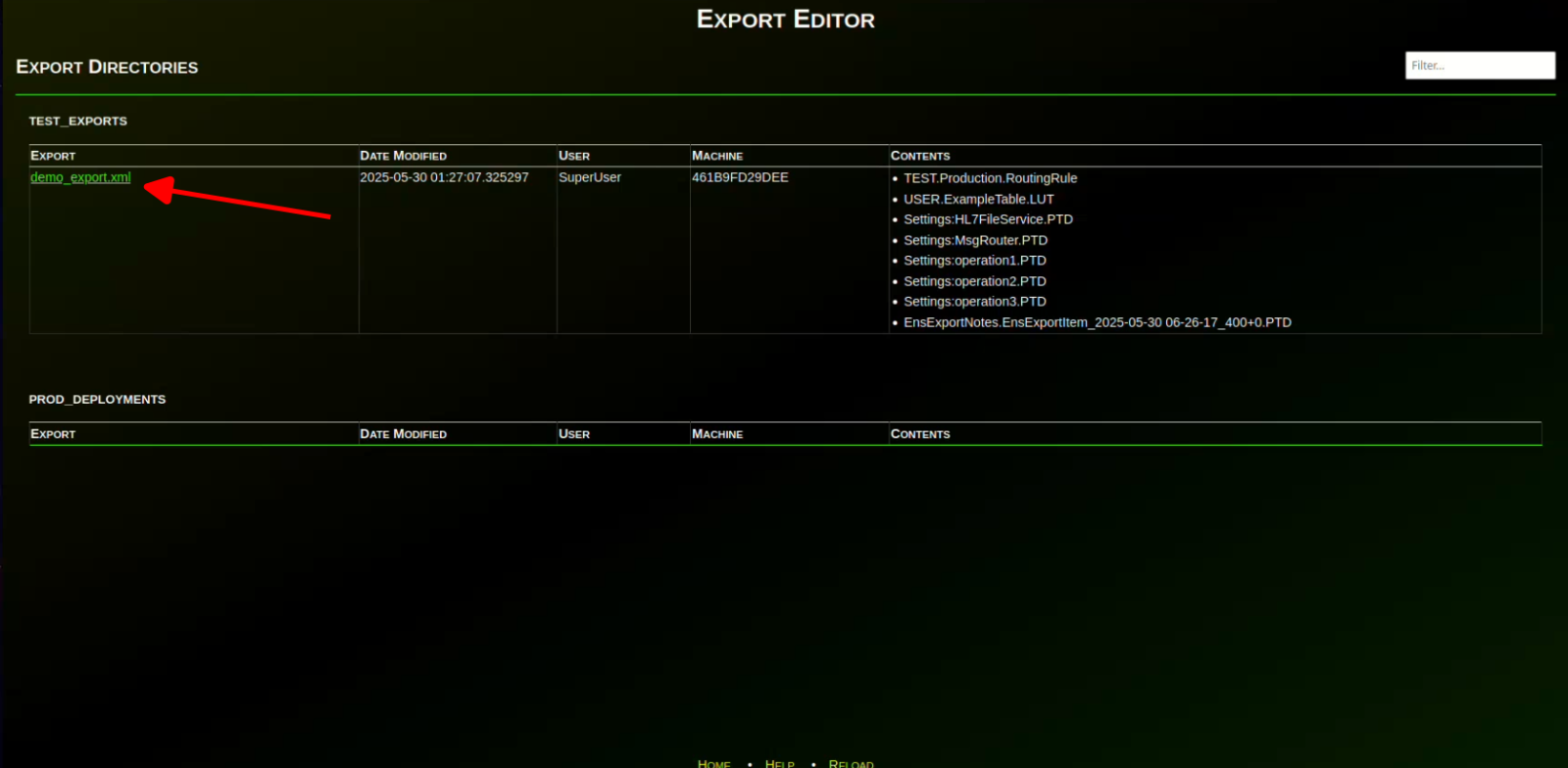Click the SuperUser cell in user column
This screenshot has height=768, width=1568.
tap(590, 177)
